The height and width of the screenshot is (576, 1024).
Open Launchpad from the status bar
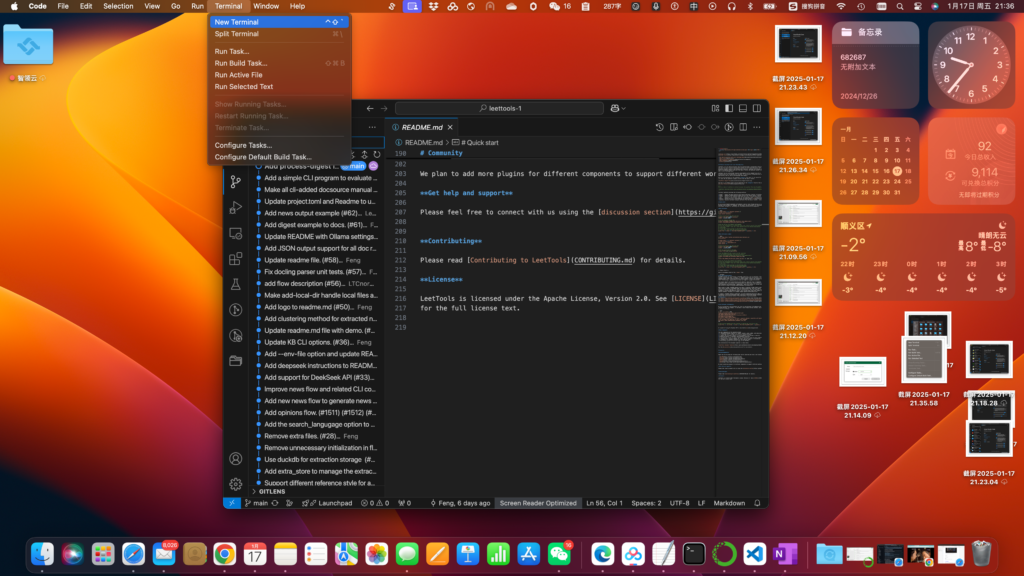pos(327,503)
